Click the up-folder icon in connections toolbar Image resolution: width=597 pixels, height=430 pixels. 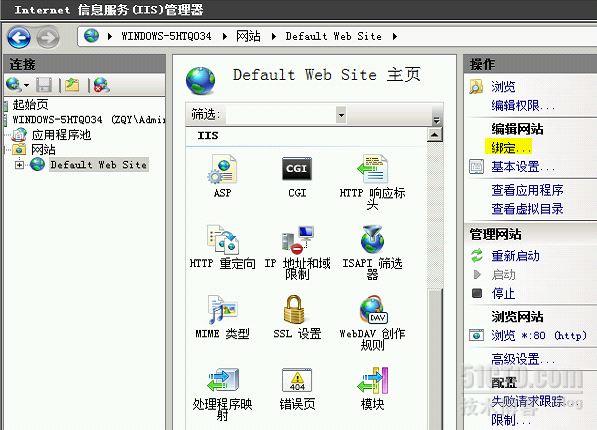click(72, 85)
